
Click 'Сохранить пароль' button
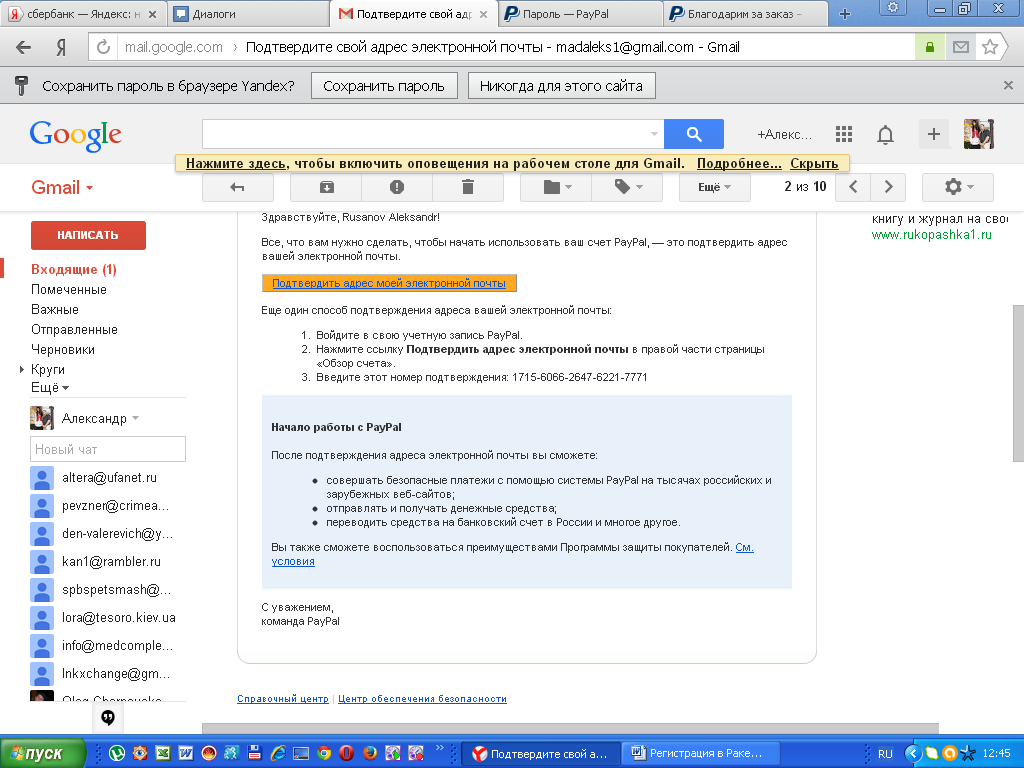click(x=384, y=86)
